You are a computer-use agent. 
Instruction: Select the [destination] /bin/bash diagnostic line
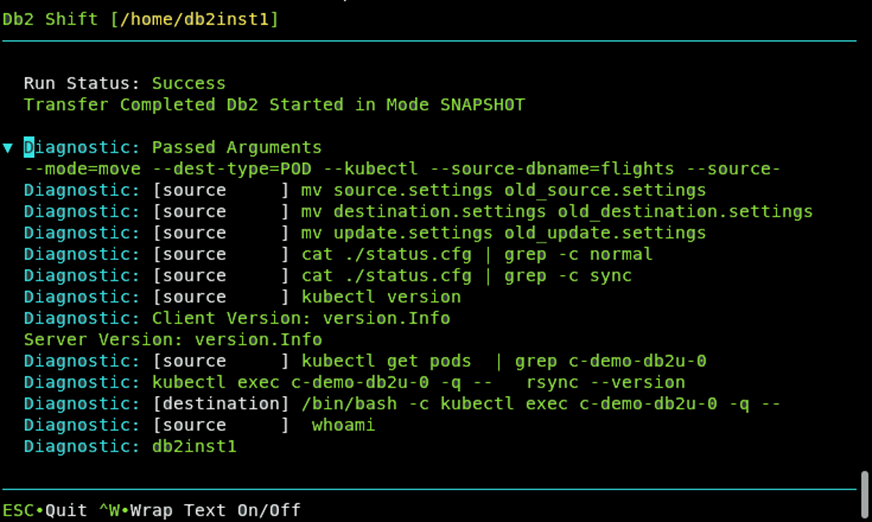(x=402, y=404)
